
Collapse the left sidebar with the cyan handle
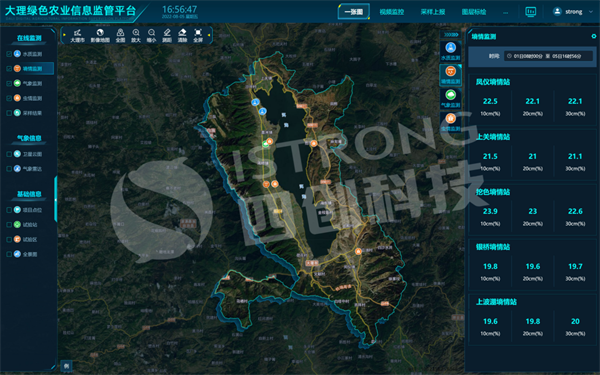click(x=56, y=199)
